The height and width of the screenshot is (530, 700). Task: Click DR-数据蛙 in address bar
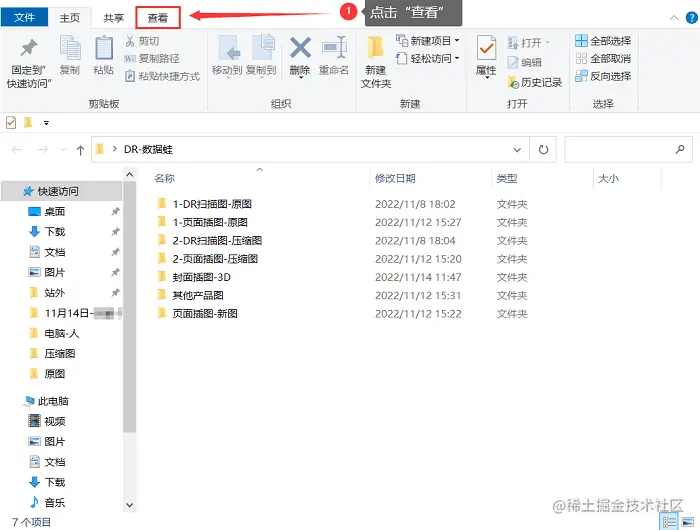pyautogui.click(x=148, y=150)
